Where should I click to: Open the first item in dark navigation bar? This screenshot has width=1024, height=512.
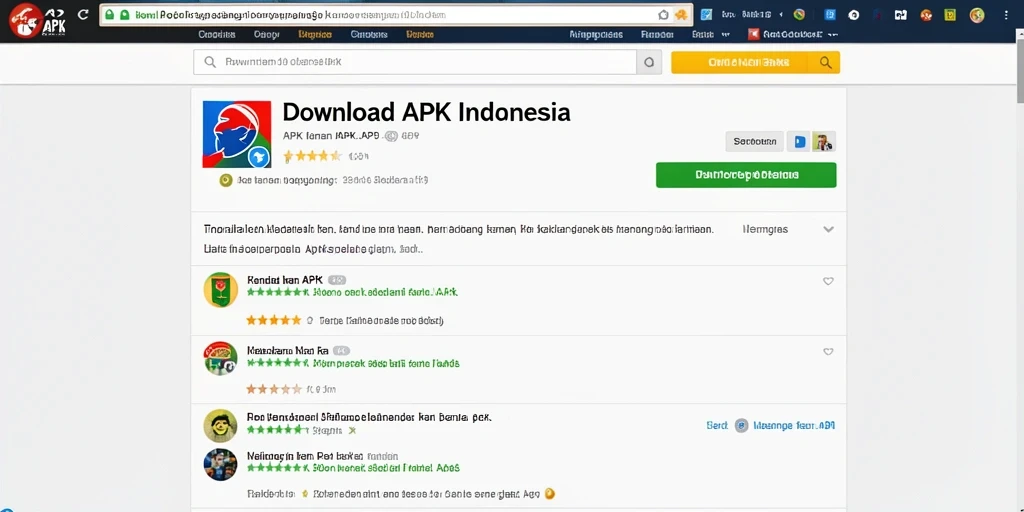coord(217,35)
